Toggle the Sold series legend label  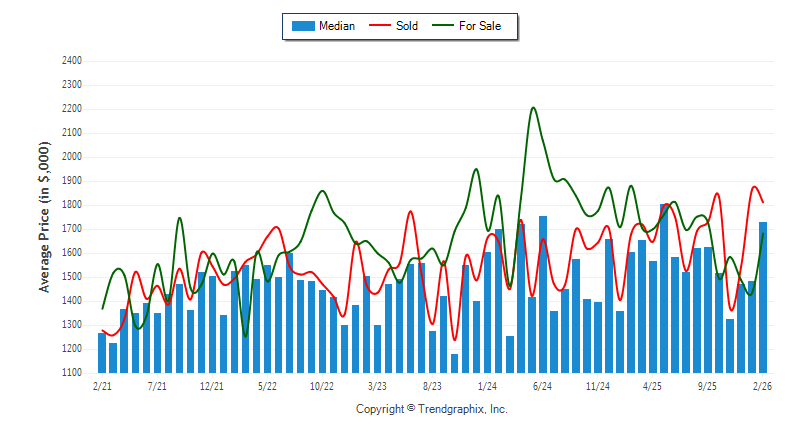(x=407, y=26)
